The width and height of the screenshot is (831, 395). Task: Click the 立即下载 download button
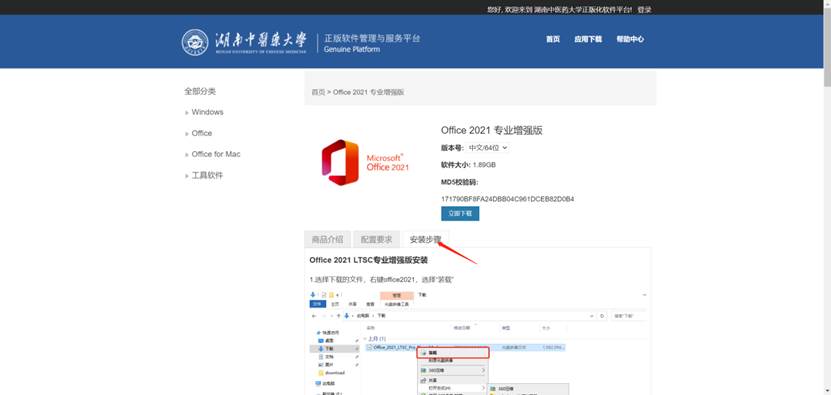[460, 214]
